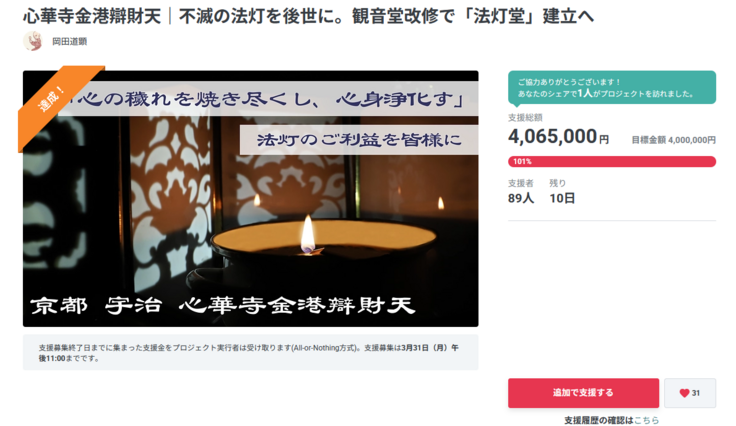Click the 目標金額 4,000,000円 text
Image resolution: width=736 pixels, height=426 pixels.
[673, 140]
